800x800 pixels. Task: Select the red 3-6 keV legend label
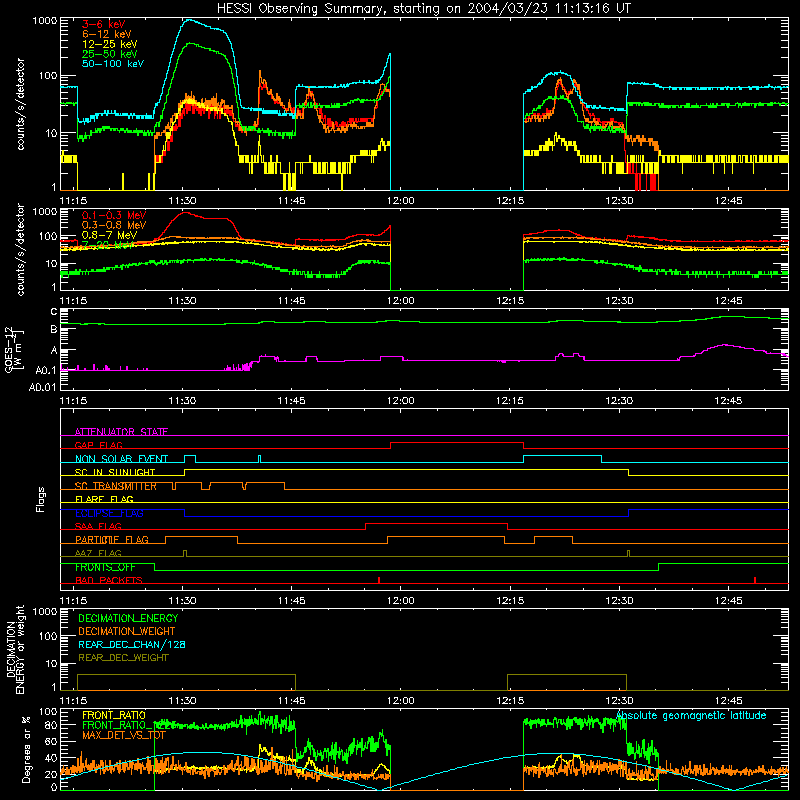click(104, 24)
